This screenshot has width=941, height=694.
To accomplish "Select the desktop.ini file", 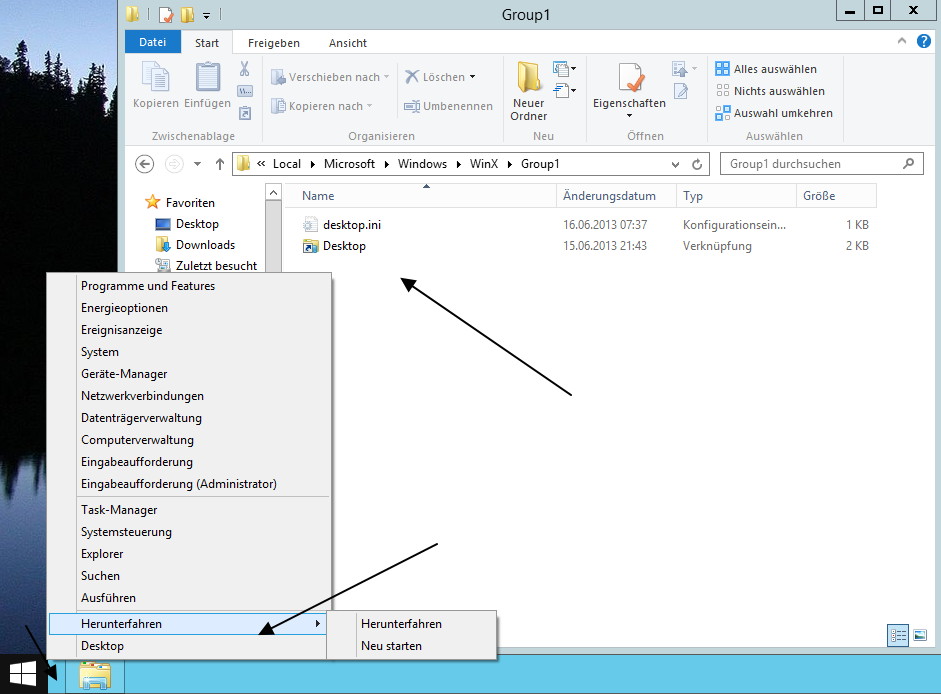I will pyautogui.click(x=352, y=225).
